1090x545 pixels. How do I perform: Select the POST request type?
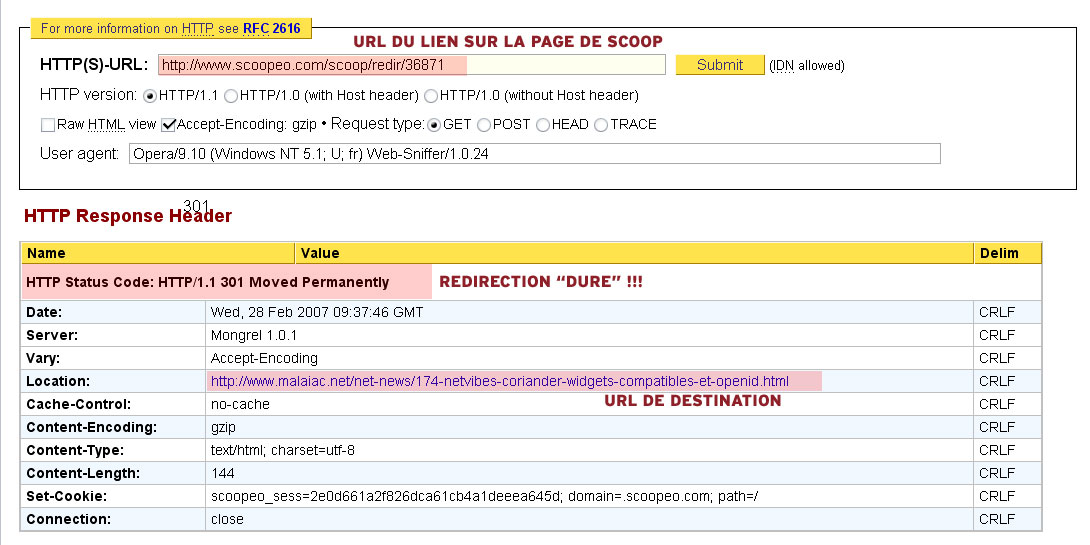coord(484,125)
